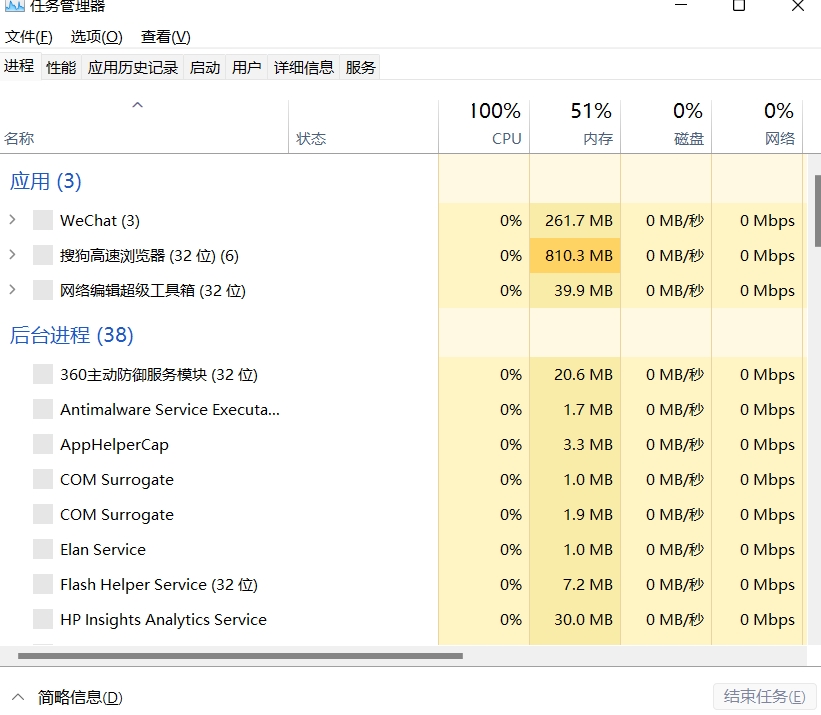The height and width of the screenshot is (715, 821).
Task: Click the 360主动防御服务模块 icon
Action: click(x=43, y=375)
